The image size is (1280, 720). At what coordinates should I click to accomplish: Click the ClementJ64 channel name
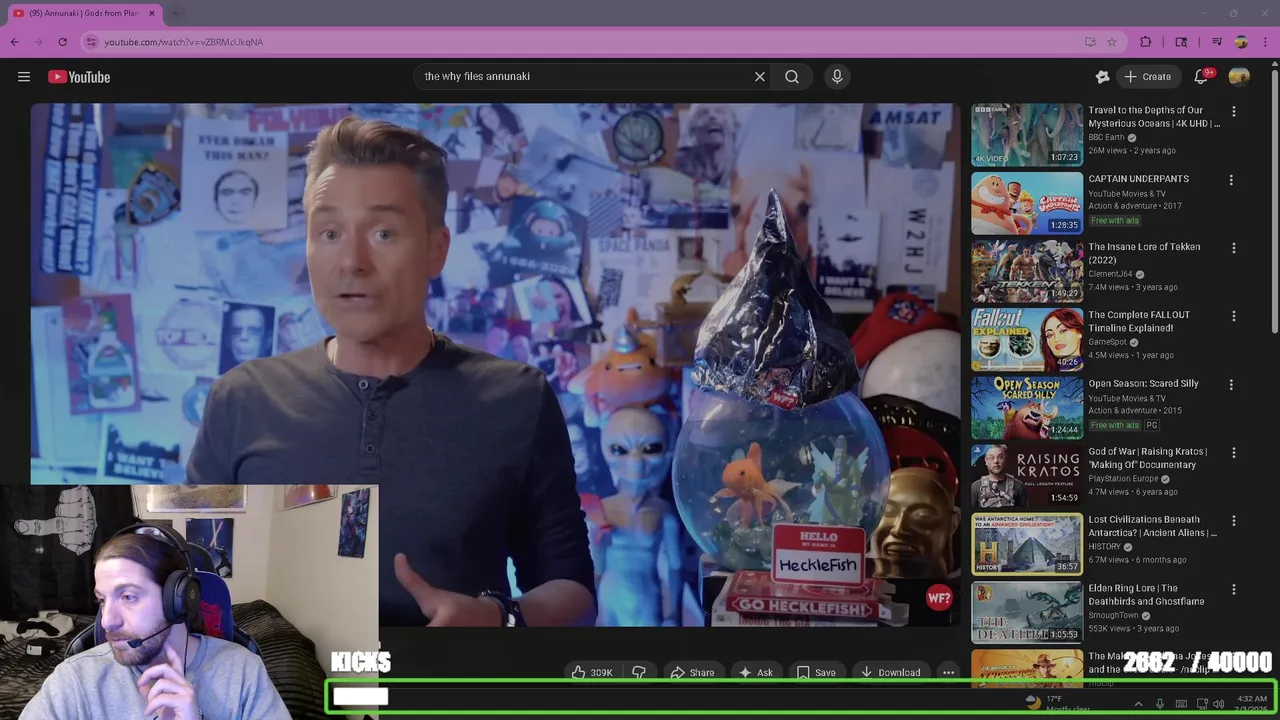tap(1110, 274)
